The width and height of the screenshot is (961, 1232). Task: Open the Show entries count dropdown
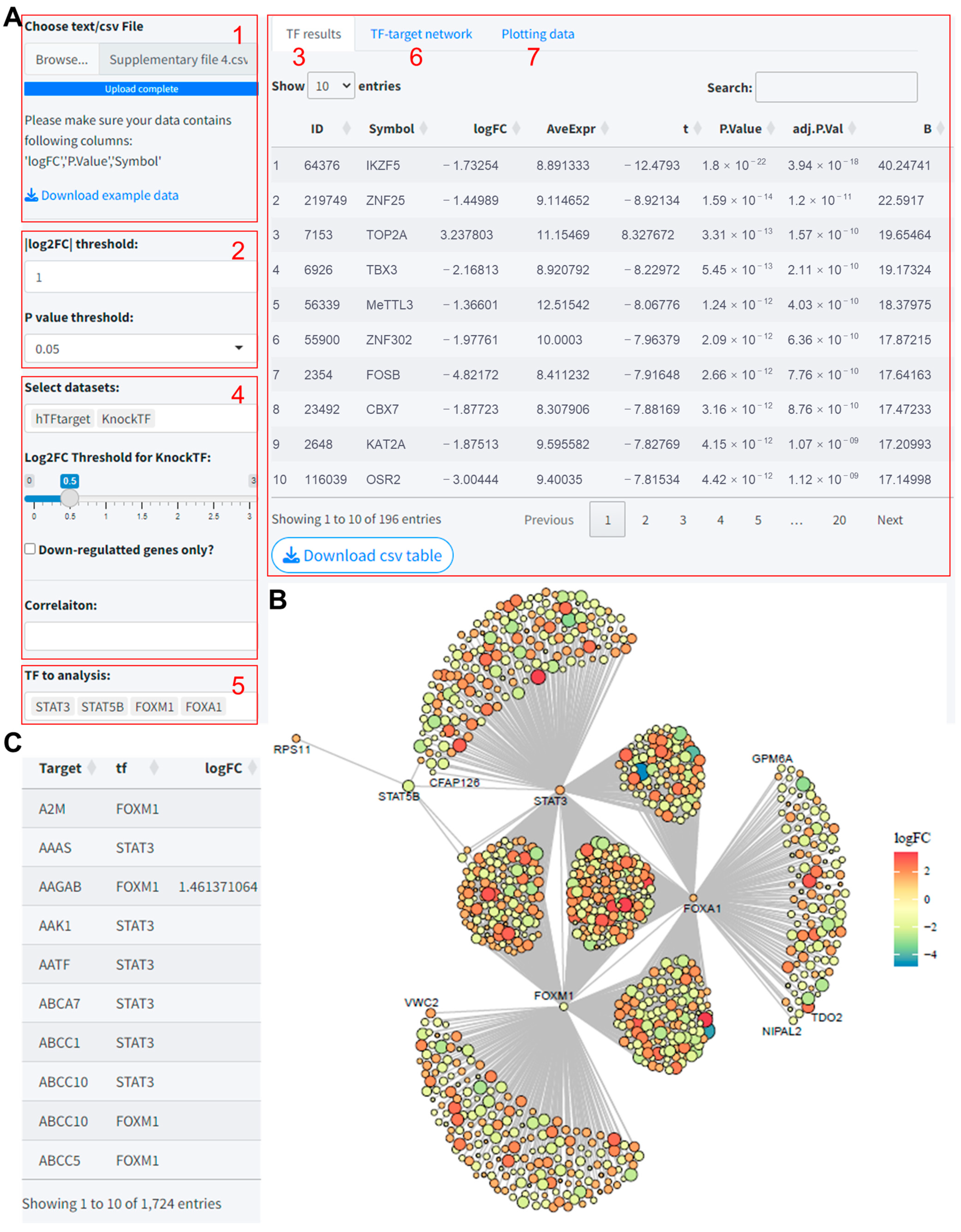tap(330, 86)
